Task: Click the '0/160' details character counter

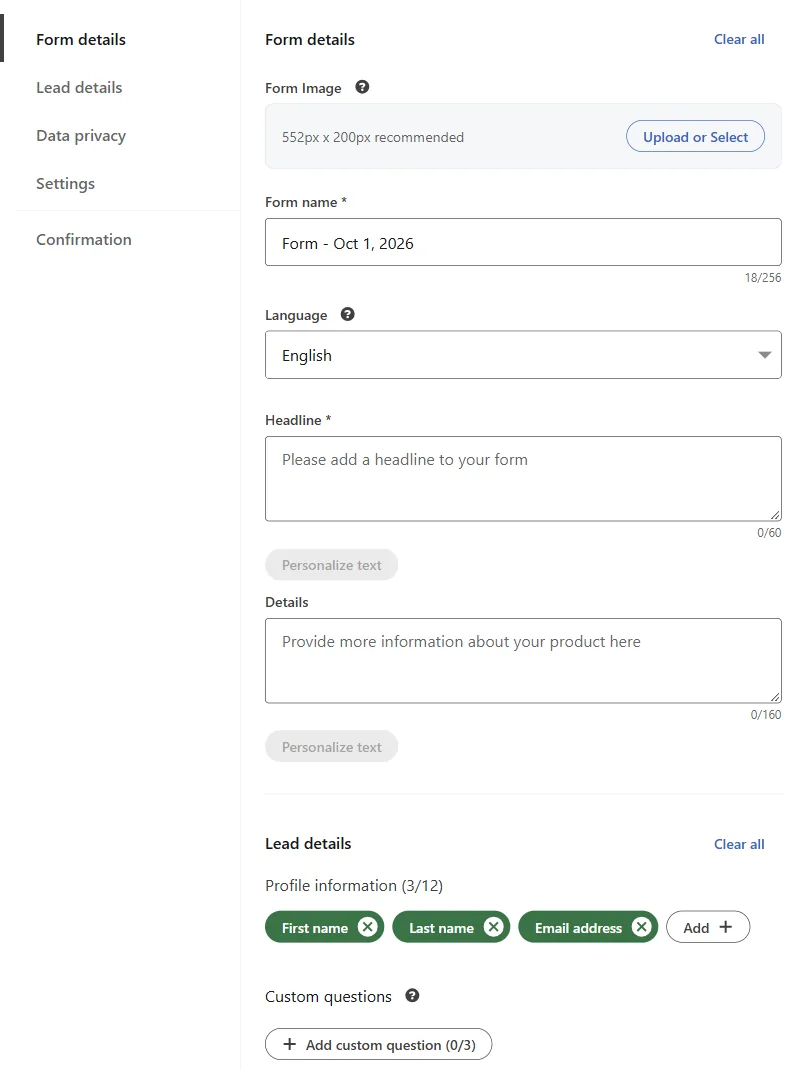Action: (x=766, y=714)
